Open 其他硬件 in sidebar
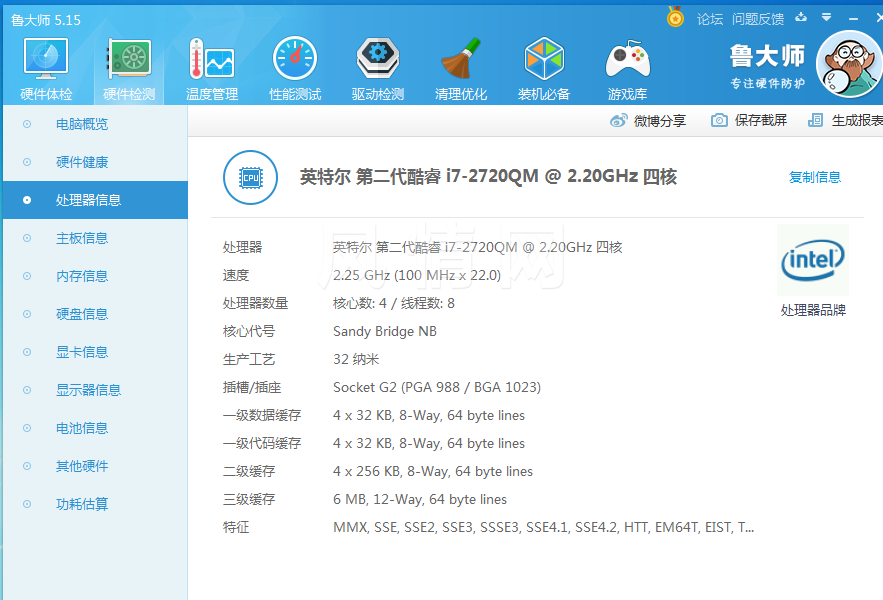The image size is (883, 600). point(95,466)
